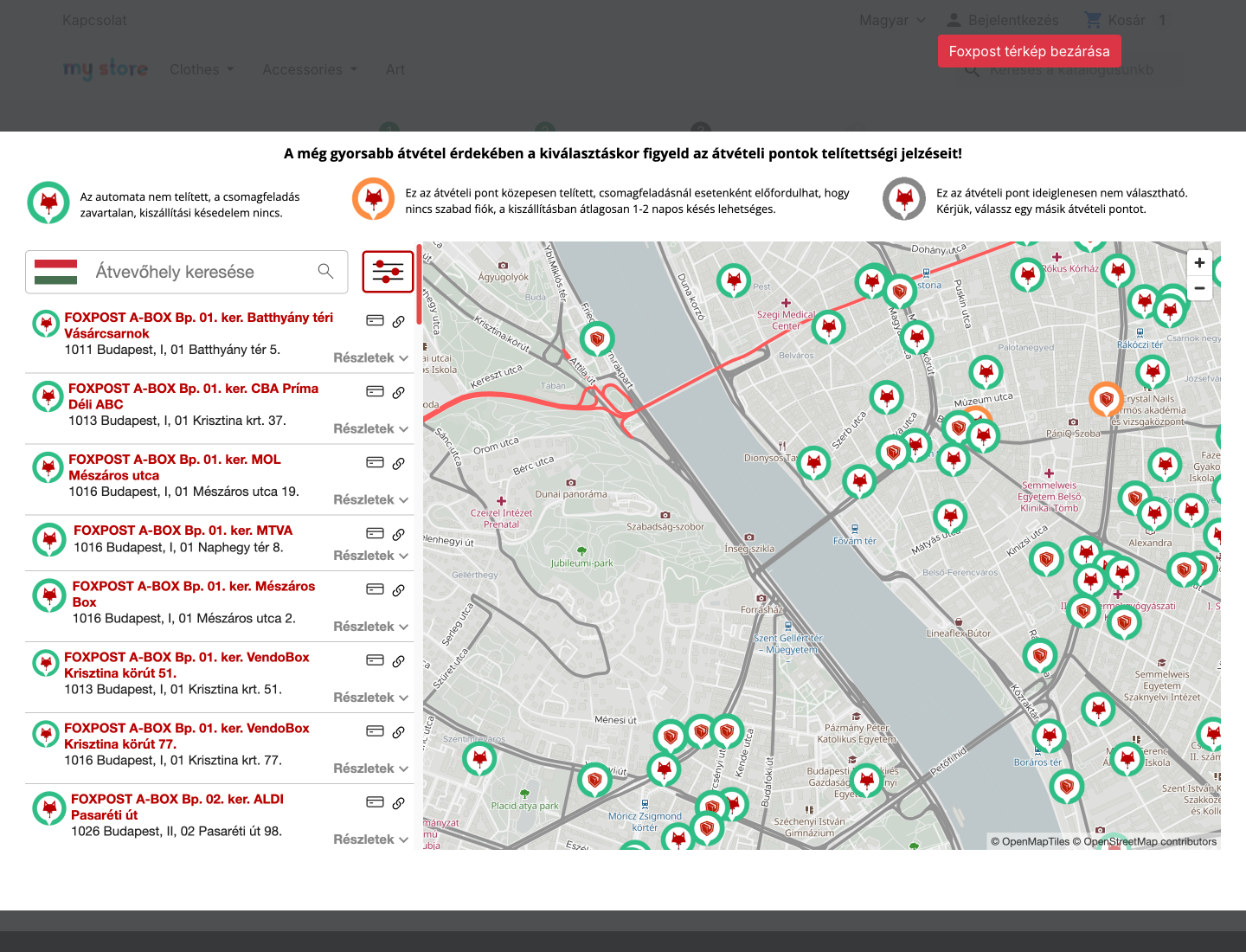
Task: Click fox status icon for MTVA box
Action: 49,539
